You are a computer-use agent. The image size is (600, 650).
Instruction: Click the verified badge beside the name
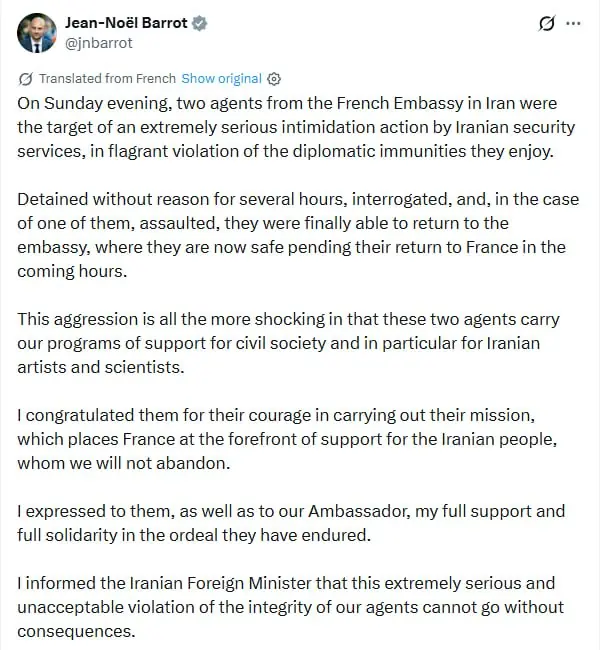tap(199, 23)
